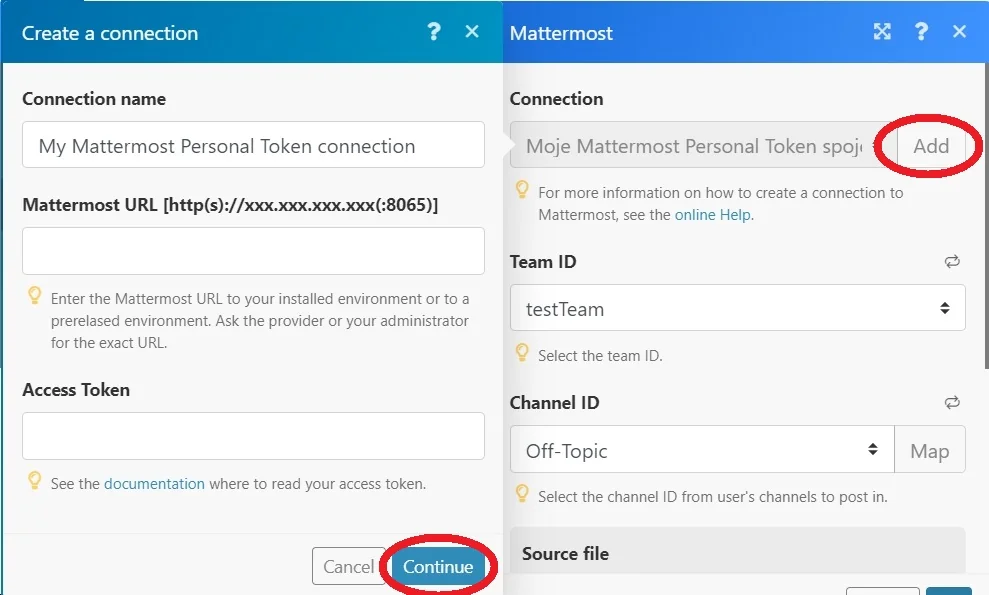Viewport: 989px width, 595px height.
Task: Close the Create a connection dialog
Action: pos(472,32)
